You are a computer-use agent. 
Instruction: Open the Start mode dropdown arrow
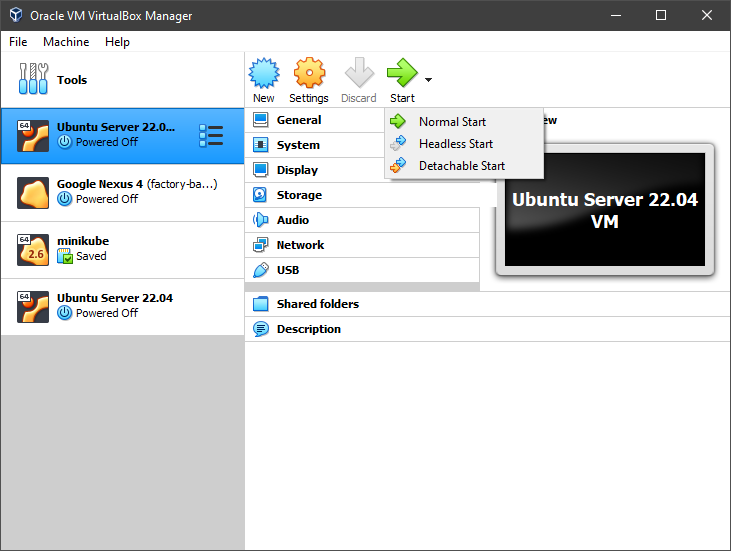point(428,80)
